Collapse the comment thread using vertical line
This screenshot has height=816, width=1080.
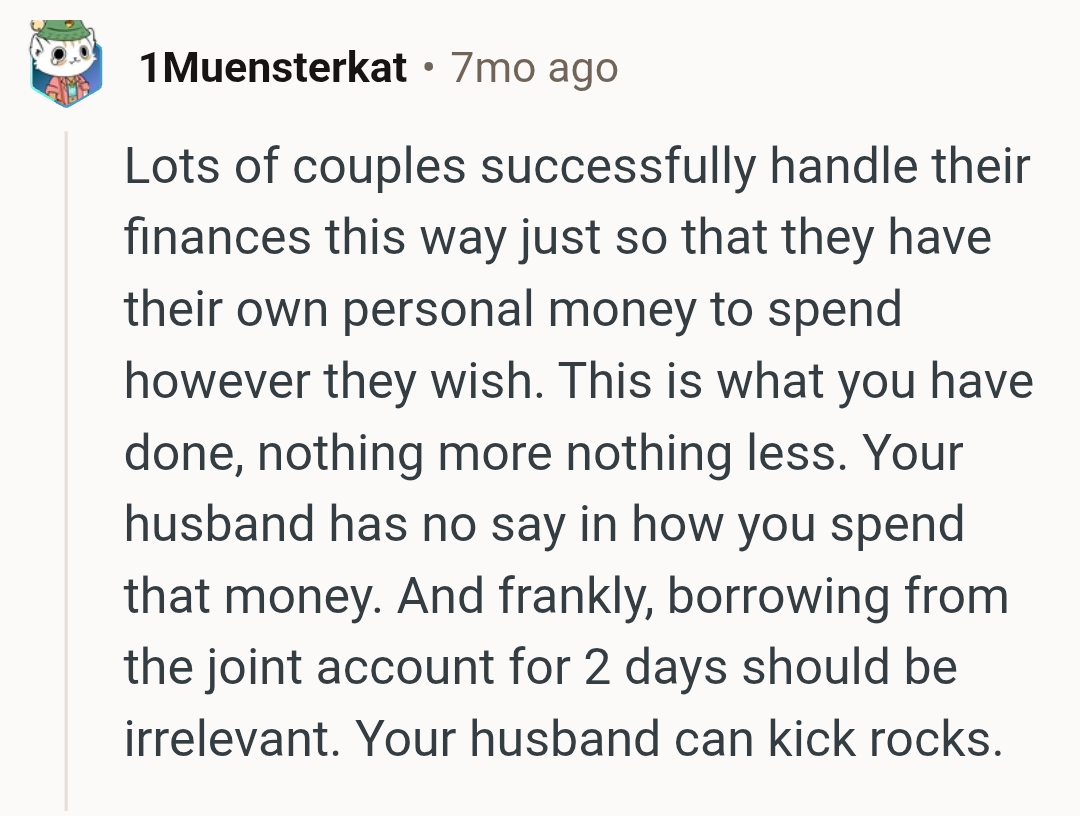67,470
